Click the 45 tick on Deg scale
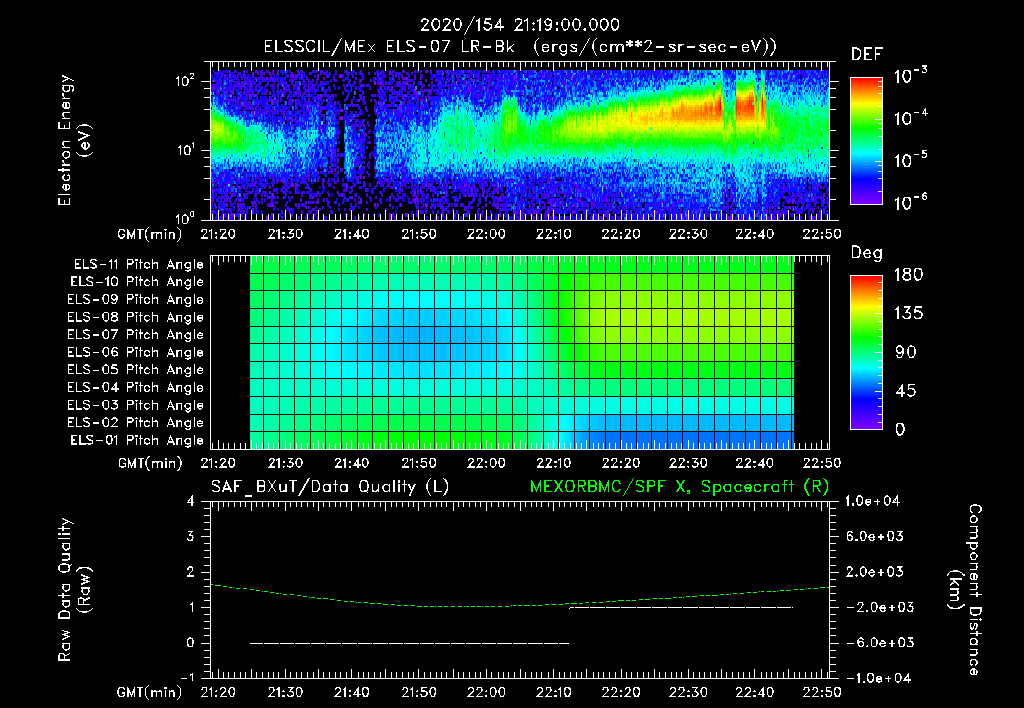1024x708 pixels. pyautogui.click(x=906, y=391)
